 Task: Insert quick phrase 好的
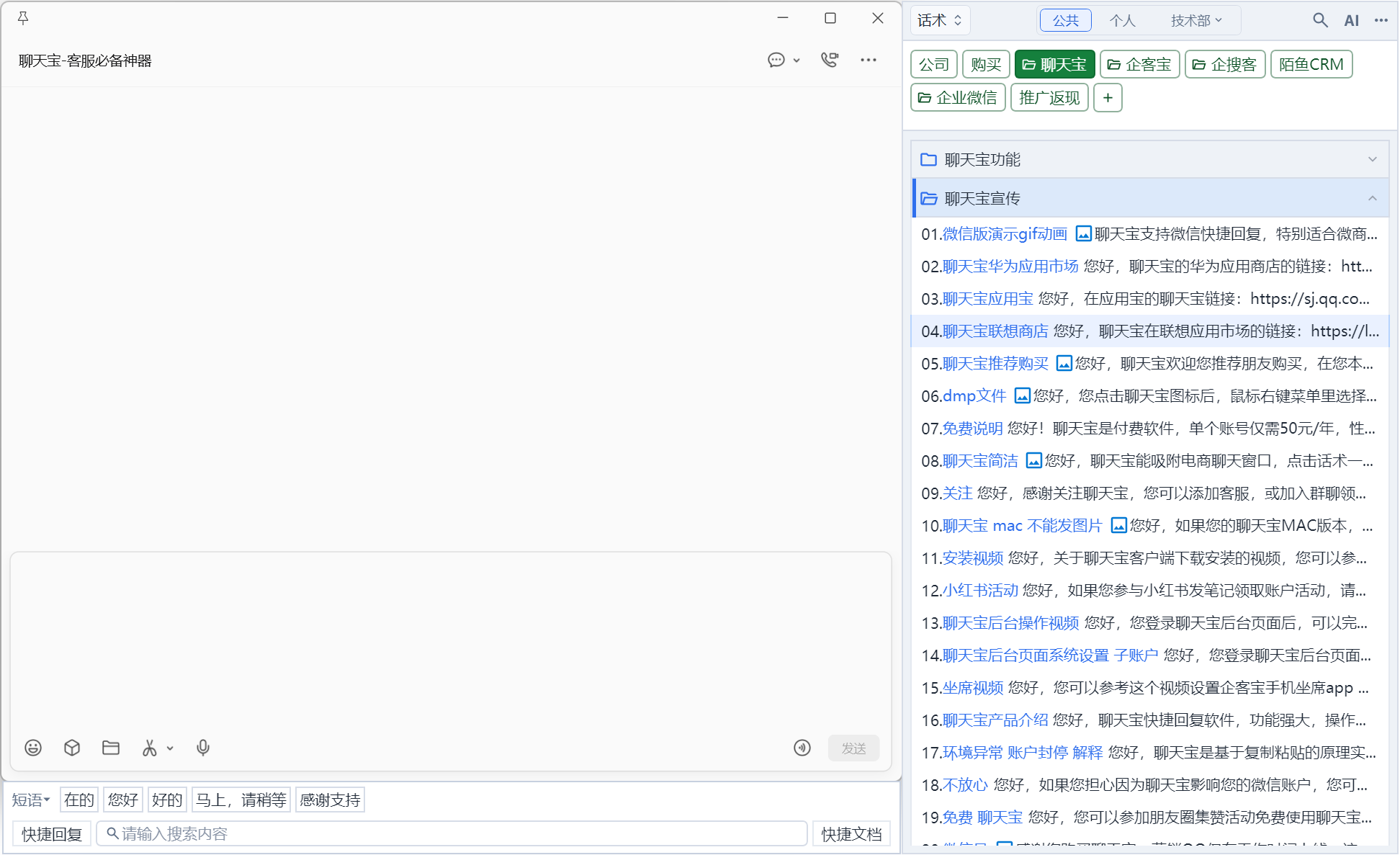[x=167, y=800]
